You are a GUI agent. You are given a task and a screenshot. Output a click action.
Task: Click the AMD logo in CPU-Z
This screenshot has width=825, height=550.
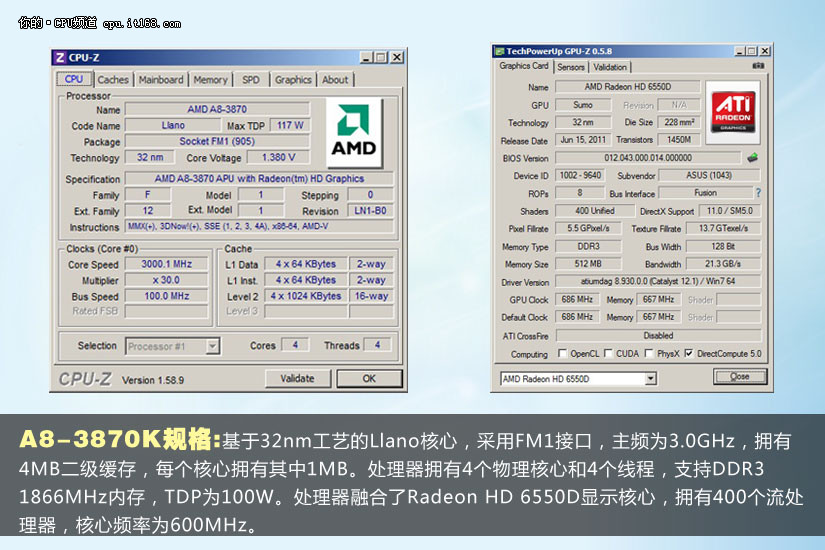coord(353,132)
